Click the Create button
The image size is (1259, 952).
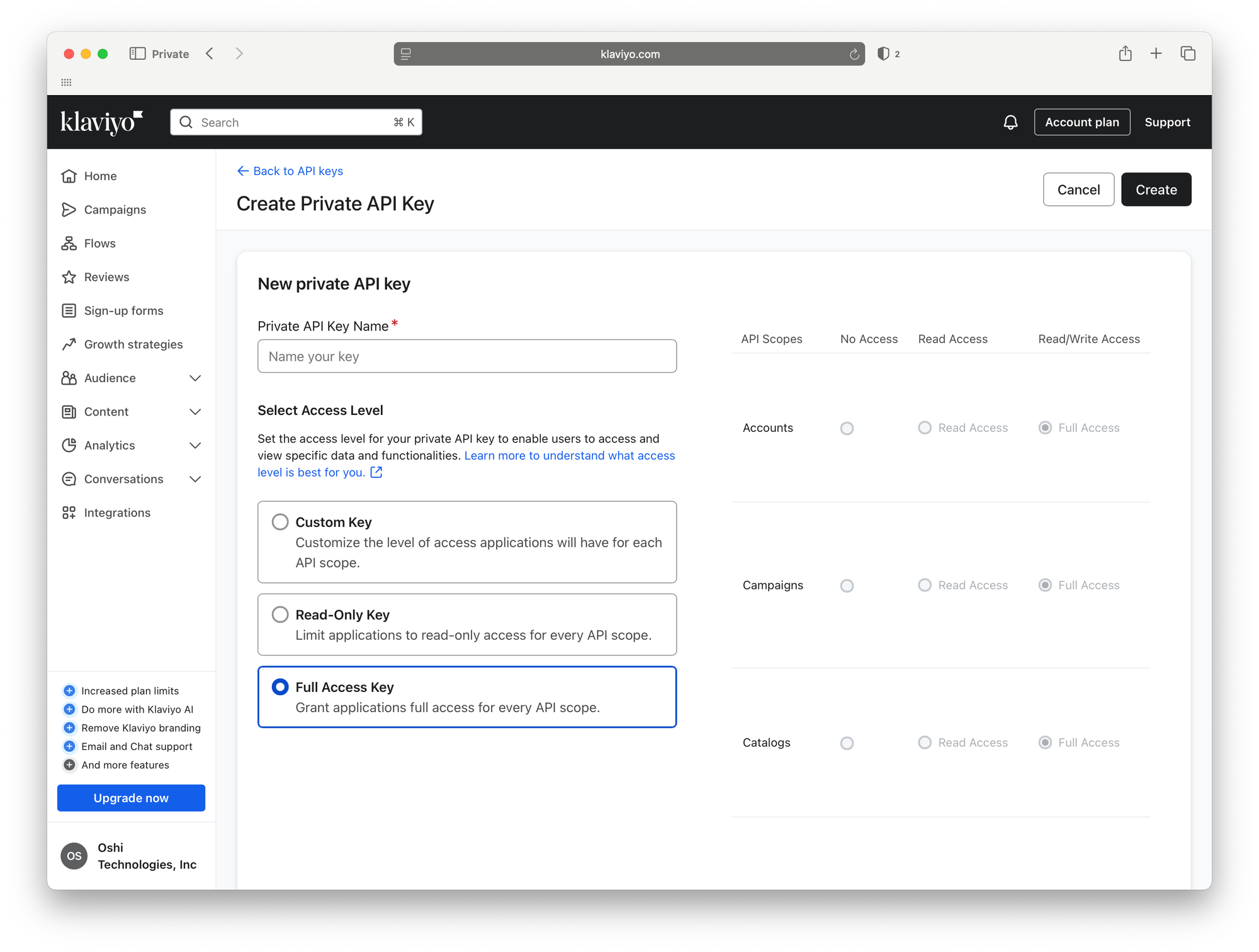point(1156,190)
